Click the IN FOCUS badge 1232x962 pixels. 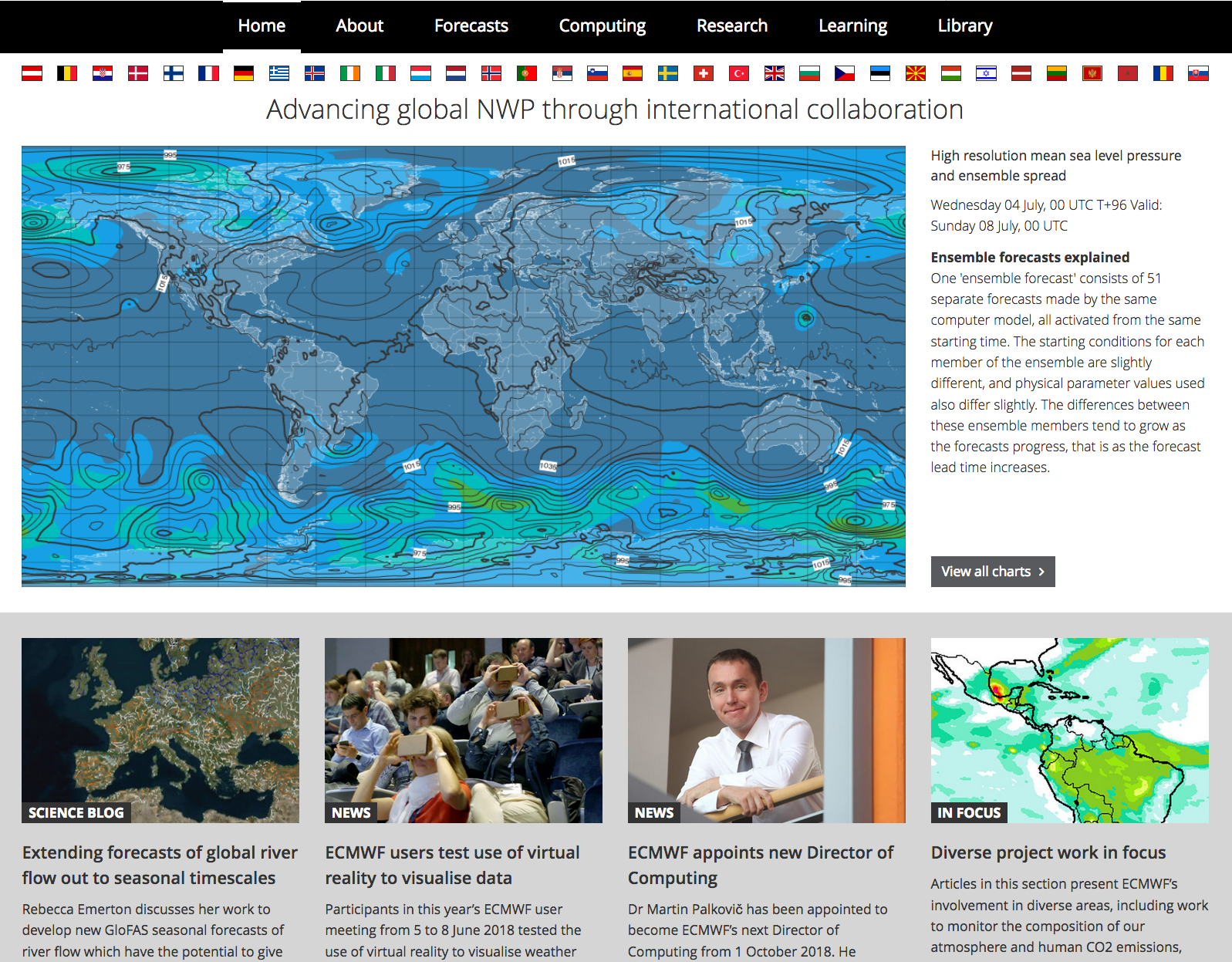coord(969,813)
